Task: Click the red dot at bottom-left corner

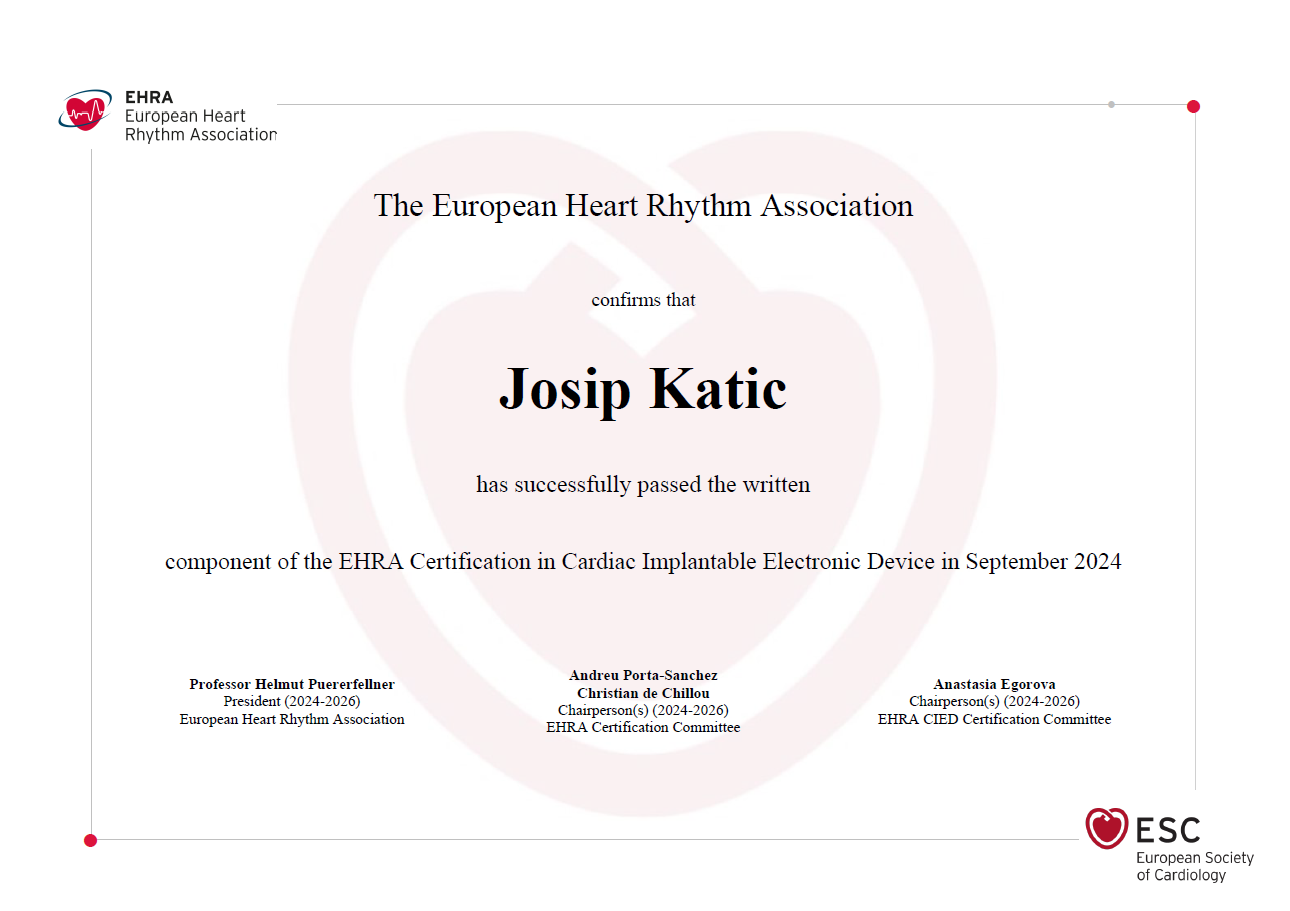Action: 90,840
